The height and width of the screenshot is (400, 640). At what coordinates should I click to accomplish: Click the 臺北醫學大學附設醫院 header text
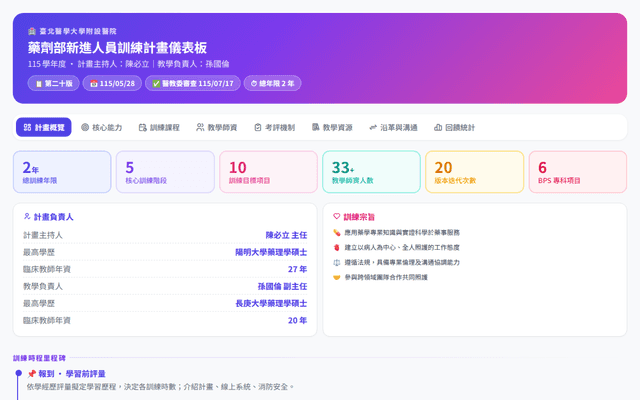coord(78,31)
